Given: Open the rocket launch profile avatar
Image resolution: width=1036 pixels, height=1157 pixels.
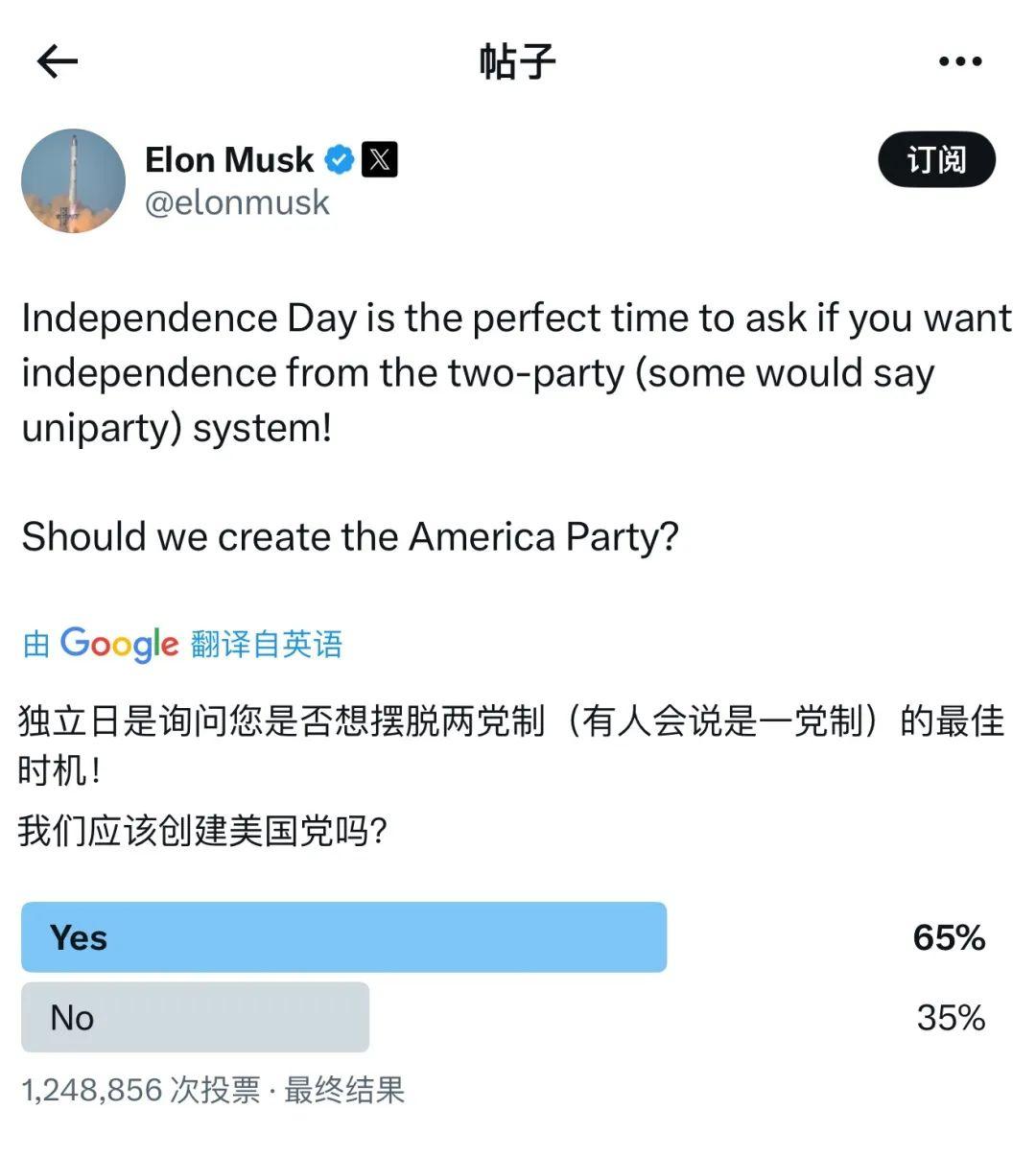Looking at the screenshot, I should pyautogui.click(x=74, y=181).
